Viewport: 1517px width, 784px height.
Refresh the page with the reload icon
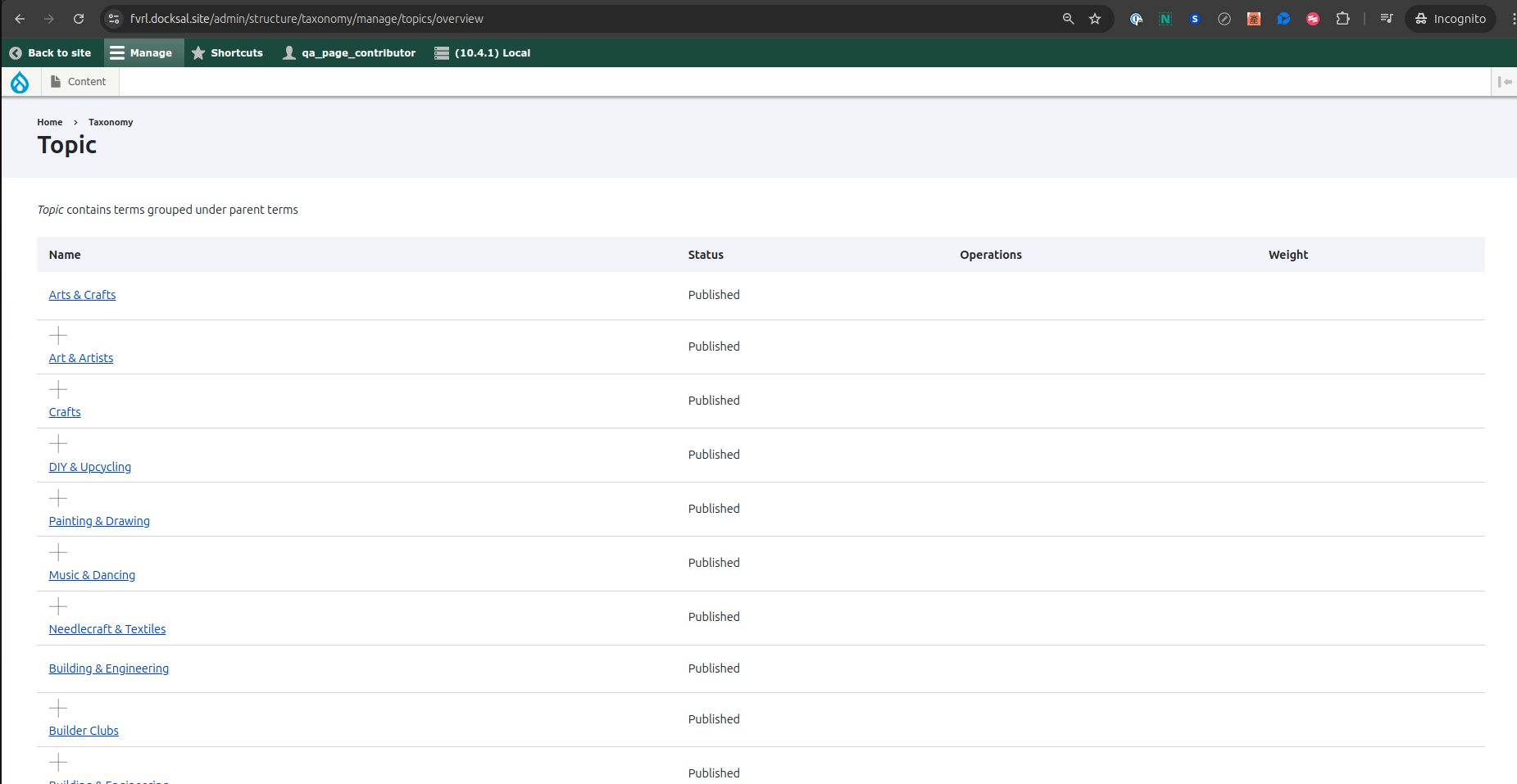[79, 18]
